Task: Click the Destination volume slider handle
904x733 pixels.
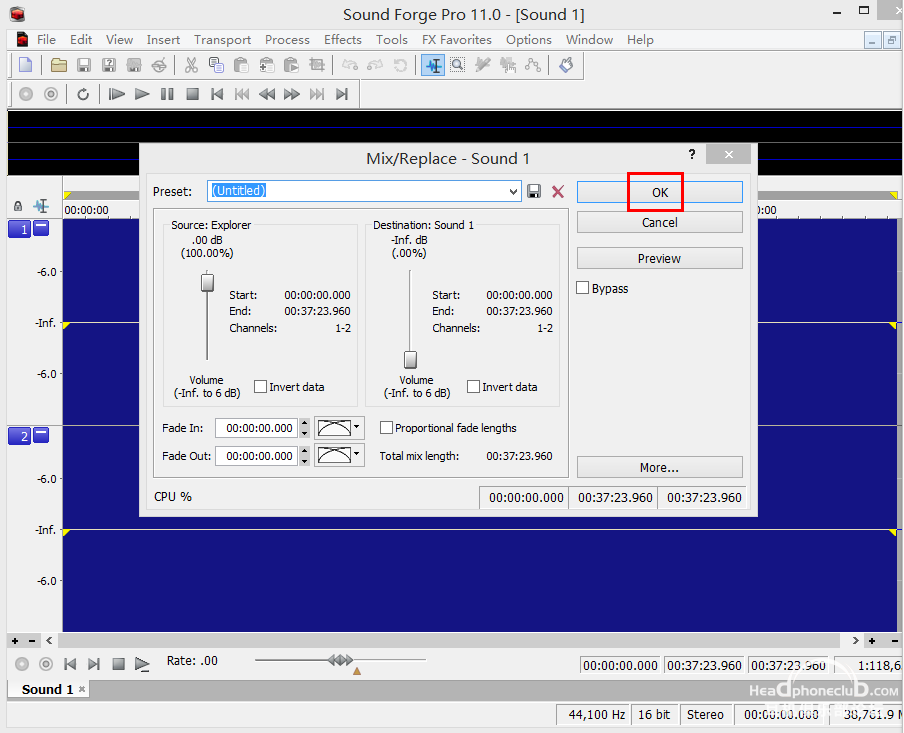Action: (x=410, y=359)
